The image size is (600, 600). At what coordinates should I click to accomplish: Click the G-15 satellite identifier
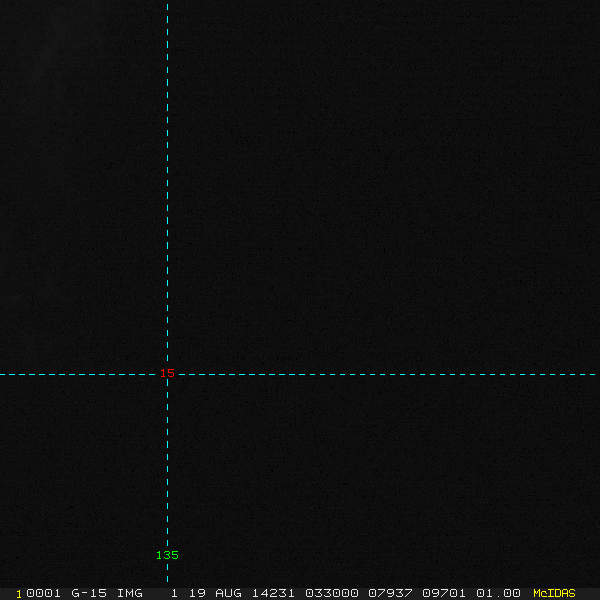click(x=89, y=593)
